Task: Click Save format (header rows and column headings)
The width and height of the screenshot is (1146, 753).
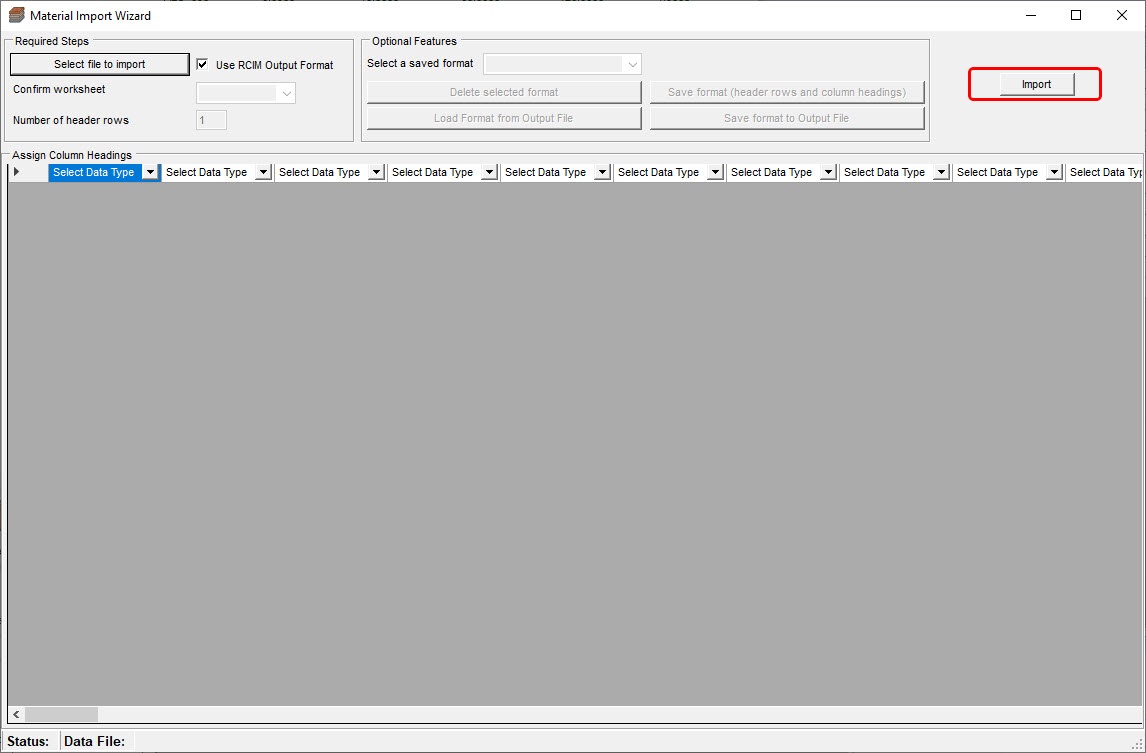Action: [x=787, y=92]
